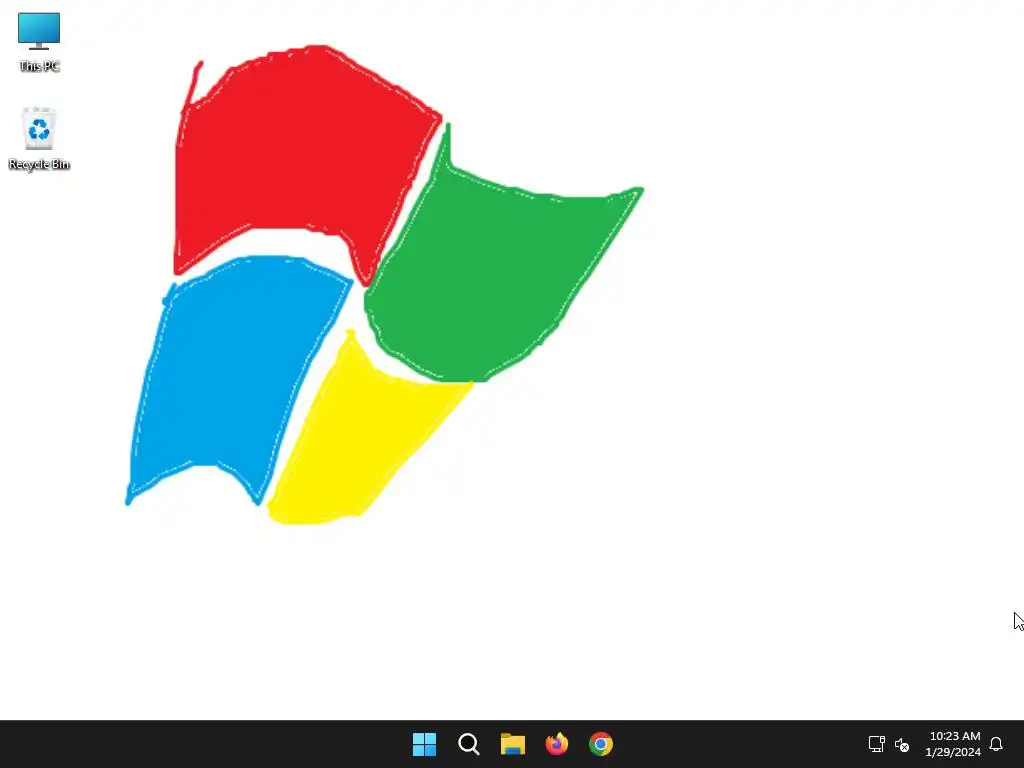Launch File Explorer from the taskbar
Viewport: 1024px width, 768px height.
[513, 744]
